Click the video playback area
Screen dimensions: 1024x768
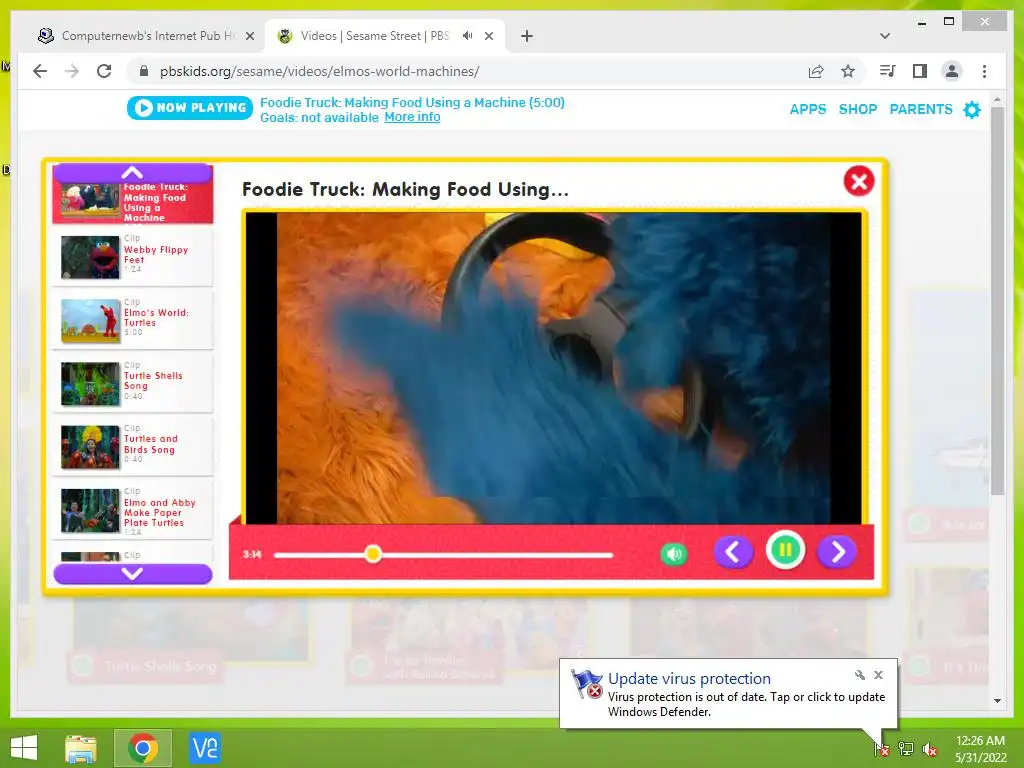click(x=553, y=368)
